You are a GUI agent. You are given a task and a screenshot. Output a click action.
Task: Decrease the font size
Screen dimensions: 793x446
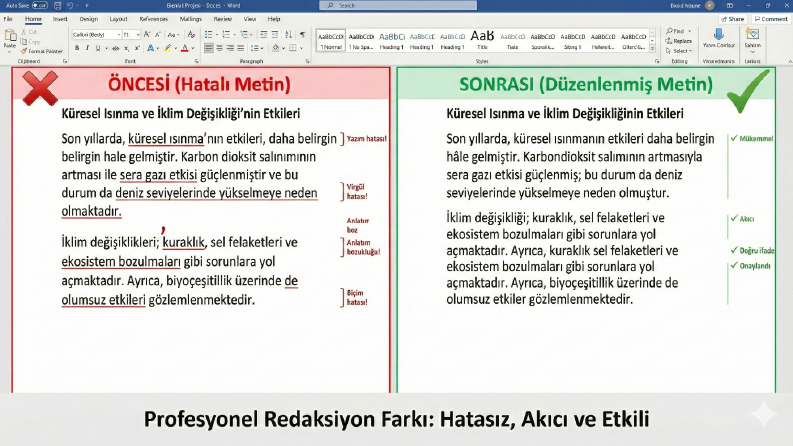pyautogui.click(x=157, y=34)
